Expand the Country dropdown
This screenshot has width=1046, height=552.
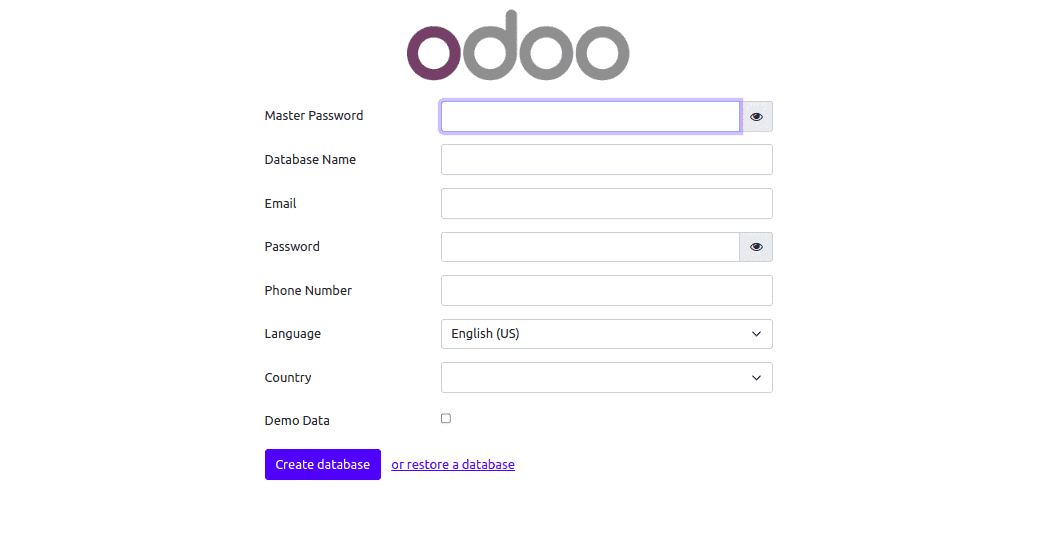(606, 378)
